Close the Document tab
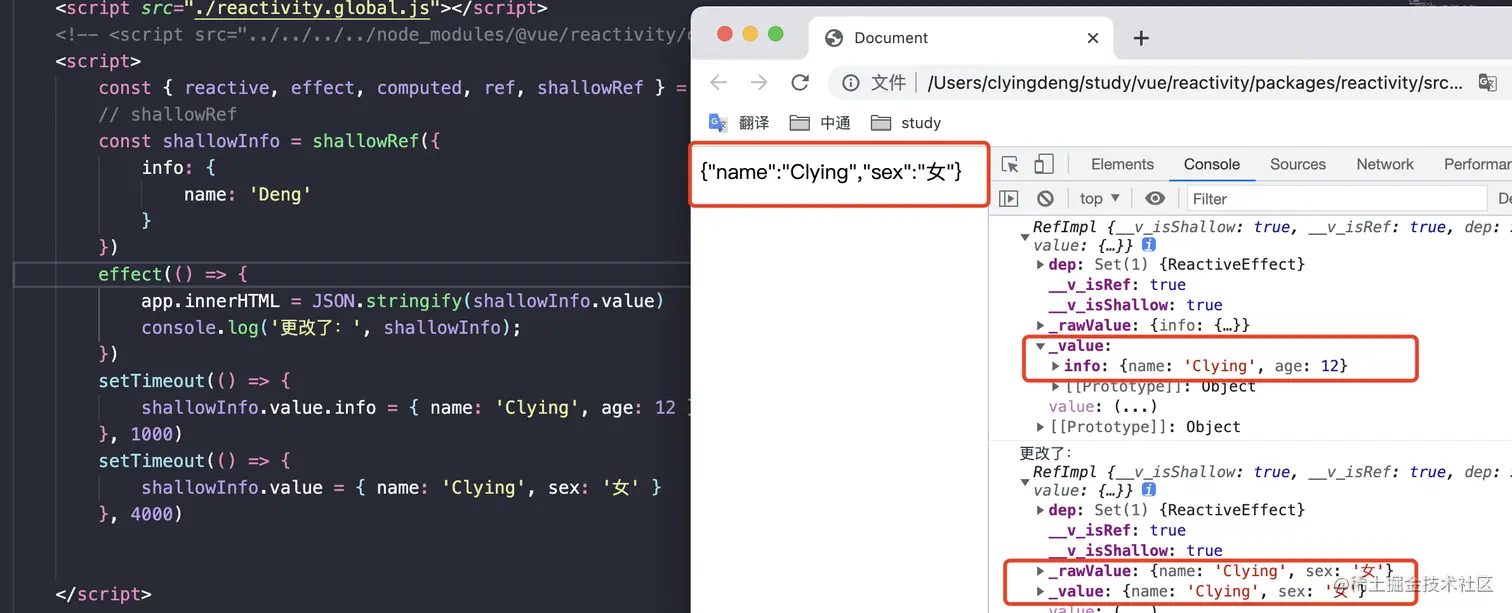1512x613 pixels. (x=1093, y=38)
